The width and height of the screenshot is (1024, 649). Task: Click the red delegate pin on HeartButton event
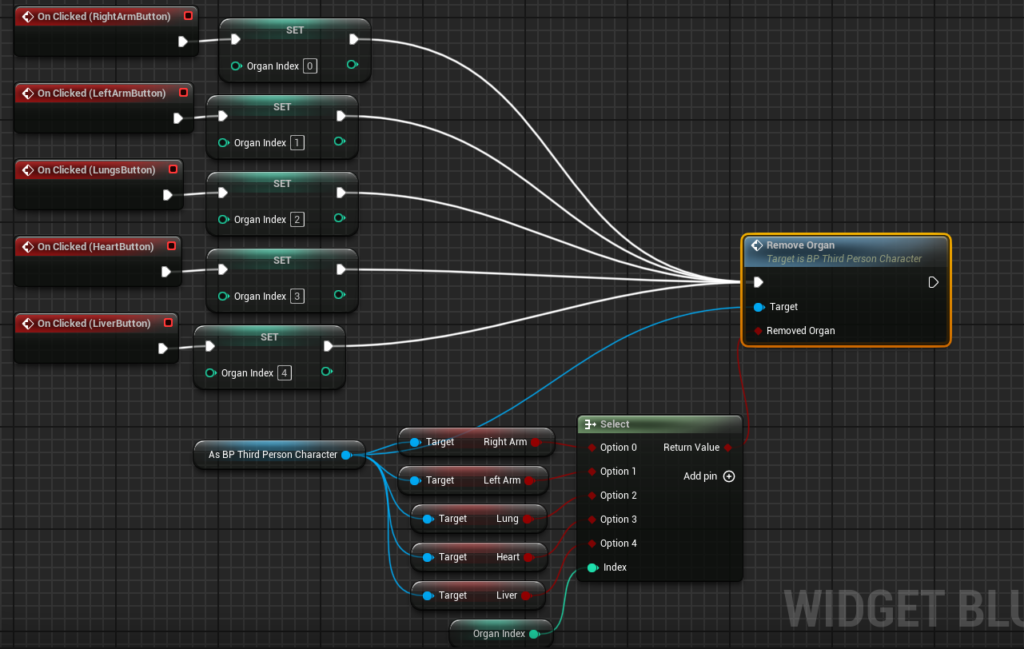tap(172, 246)
